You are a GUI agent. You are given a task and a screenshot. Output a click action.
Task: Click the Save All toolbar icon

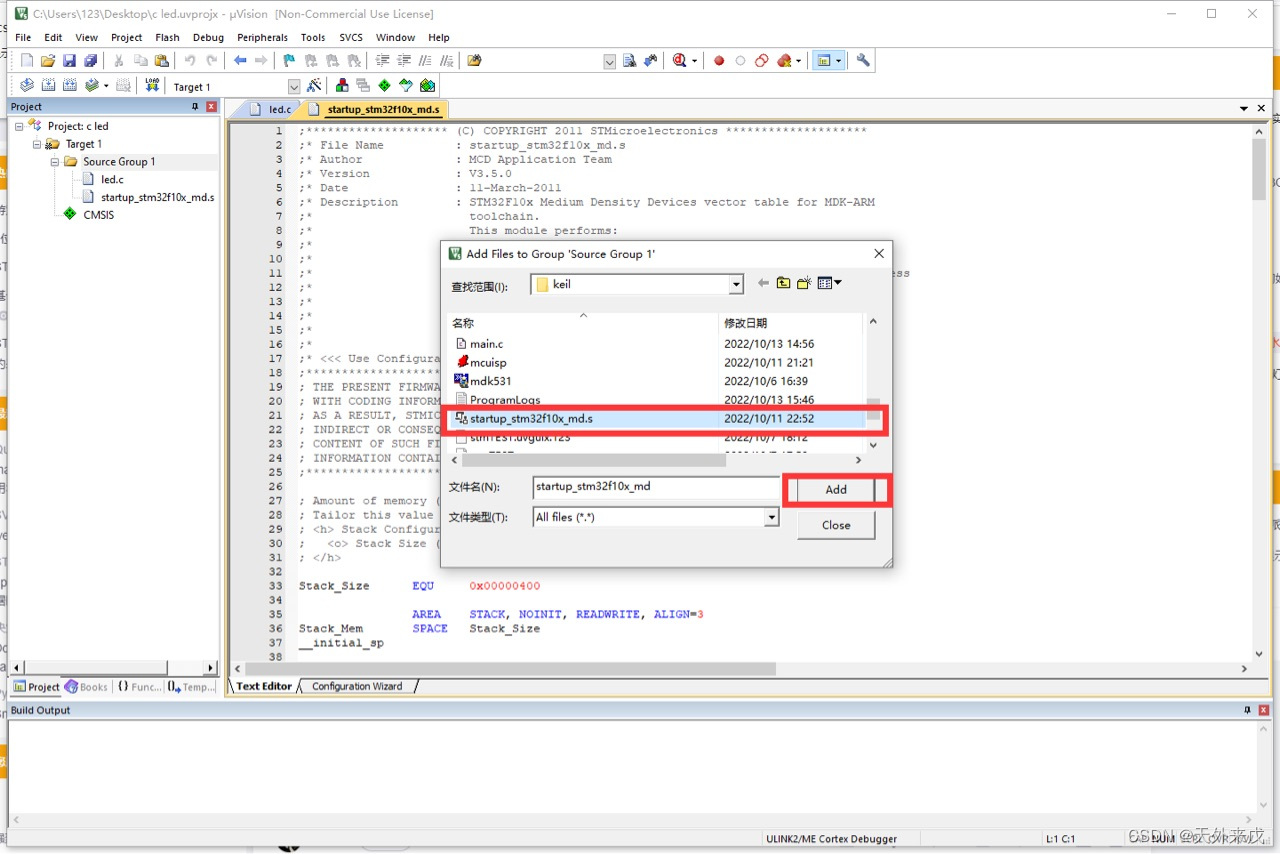pos(90,61)
